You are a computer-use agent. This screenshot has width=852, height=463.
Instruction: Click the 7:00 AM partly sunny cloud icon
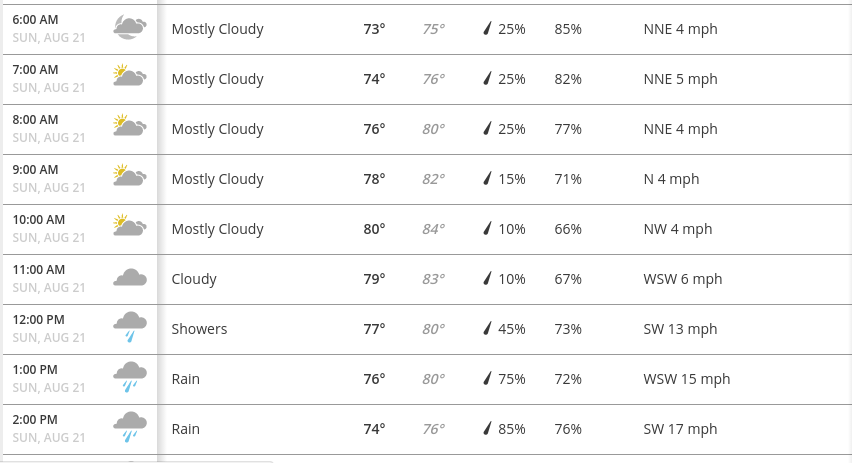[130, 76]
